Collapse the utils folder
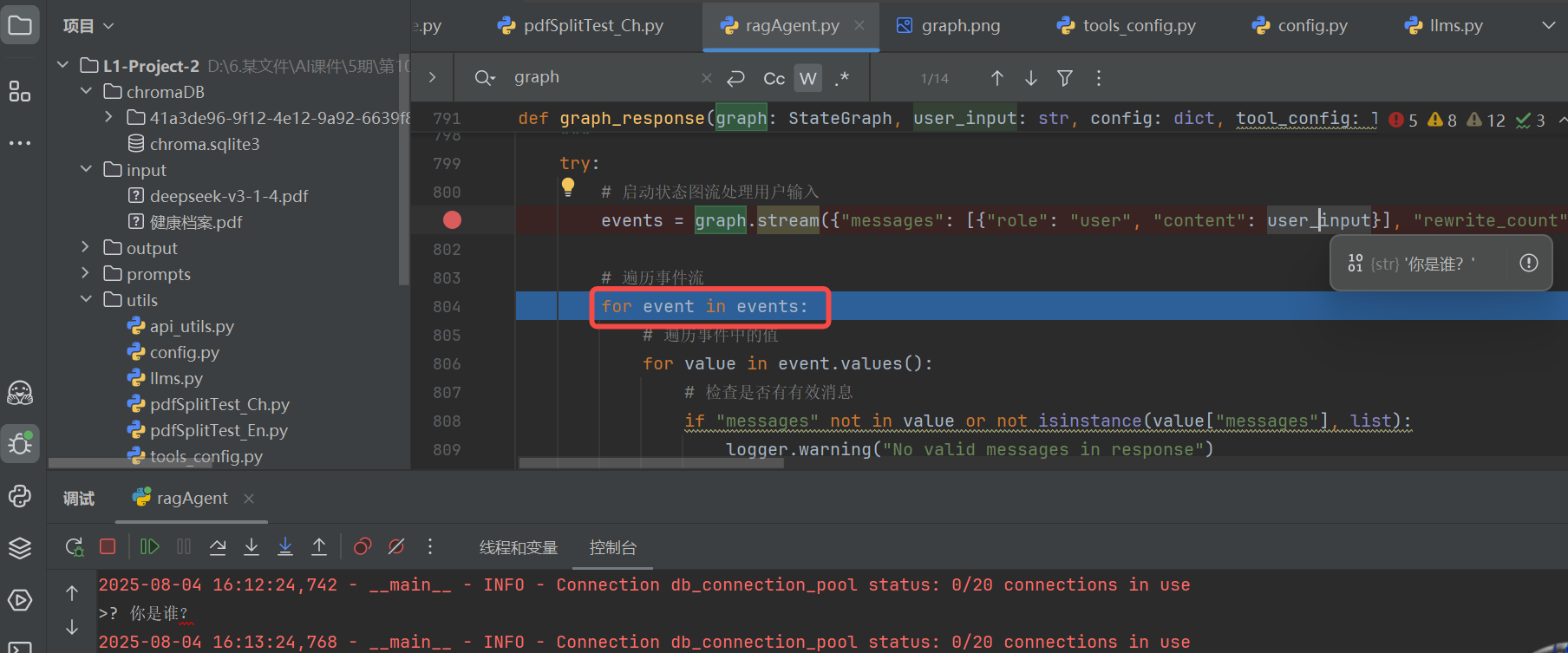1568x653 pixels. (86, 299)
